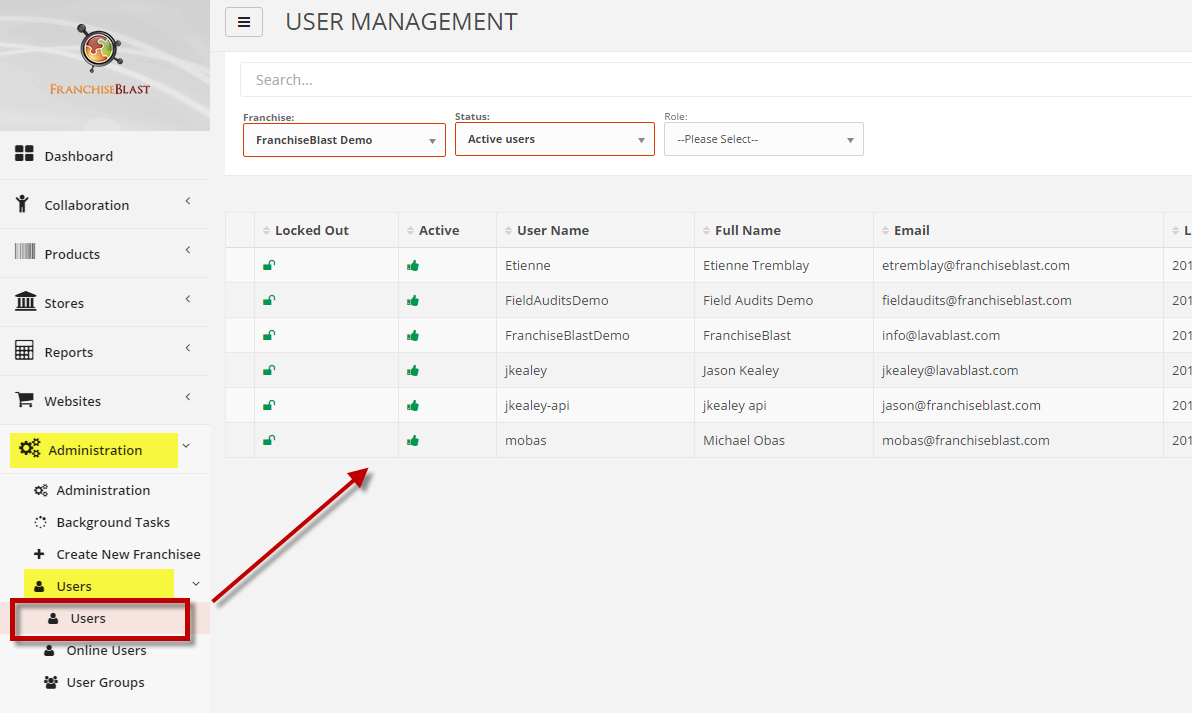1192x713 pixels.
Task: Click the Administration gears icon in the highlighted menu
Action: coord(30,448)
